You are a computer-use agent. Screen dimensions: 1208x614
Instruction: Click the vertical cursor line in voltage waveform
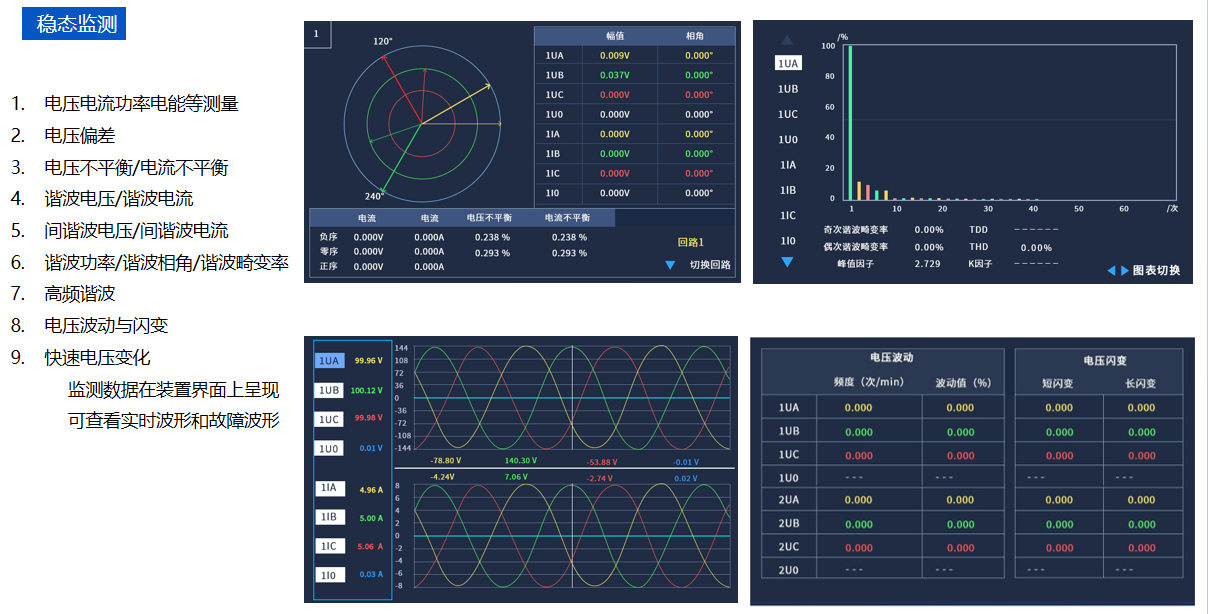coord(572,400)
